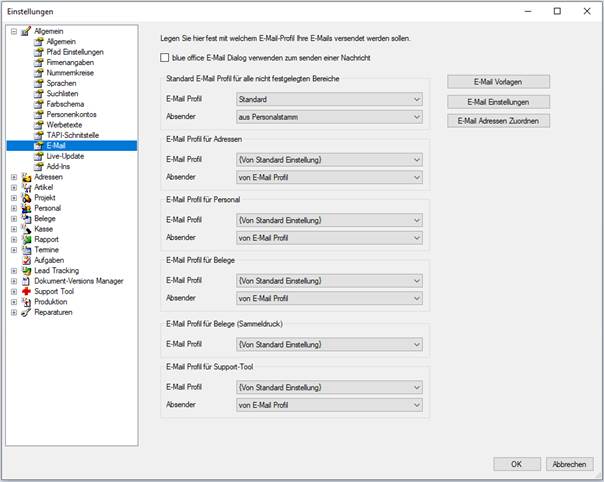Confirm settings with the OK button
The width and height of the screenshot is (604, 482).
tap(517, 464)
